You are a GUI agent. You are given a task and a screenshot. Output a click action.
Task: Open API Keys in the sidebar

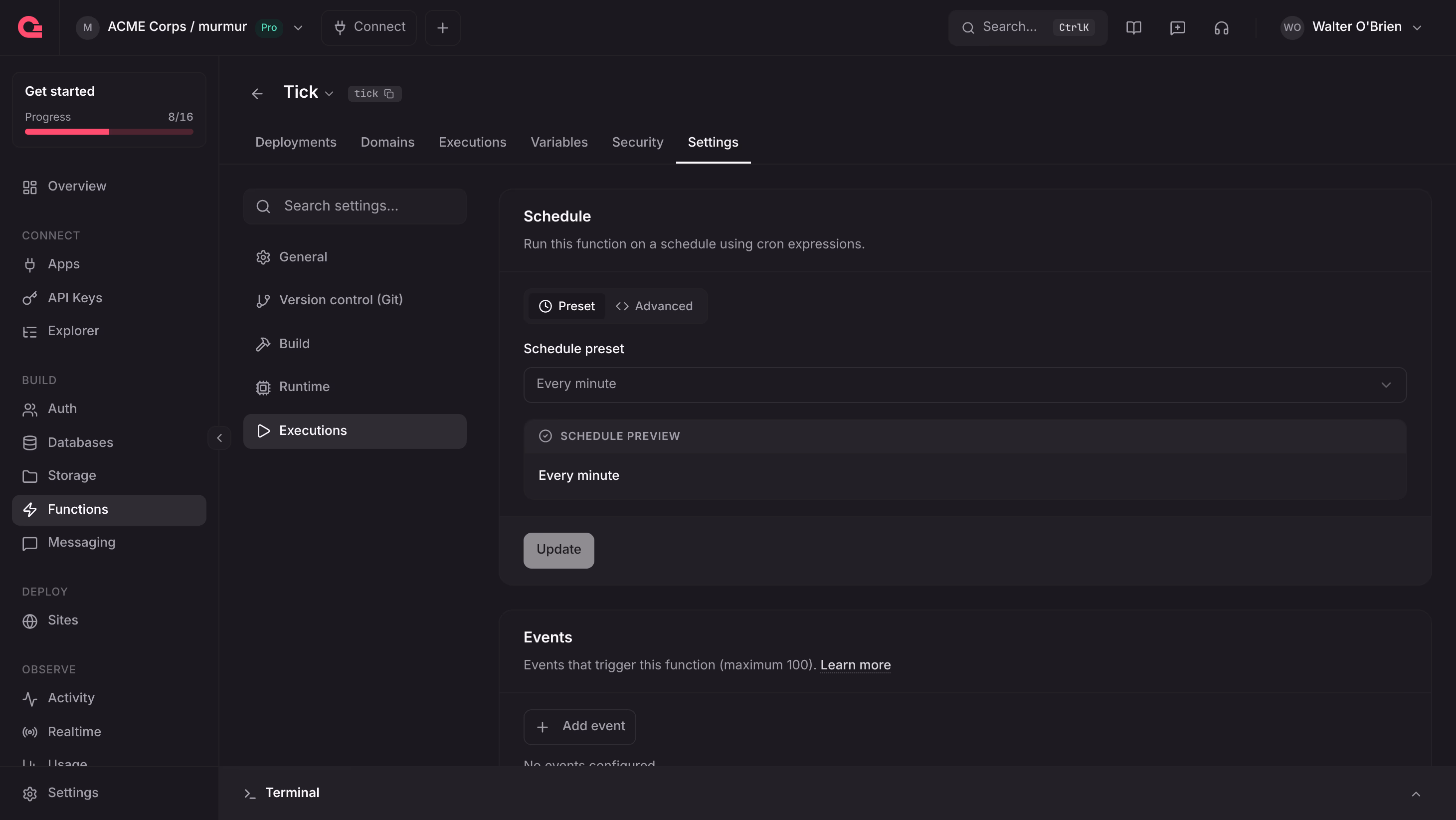click(109, 297)
